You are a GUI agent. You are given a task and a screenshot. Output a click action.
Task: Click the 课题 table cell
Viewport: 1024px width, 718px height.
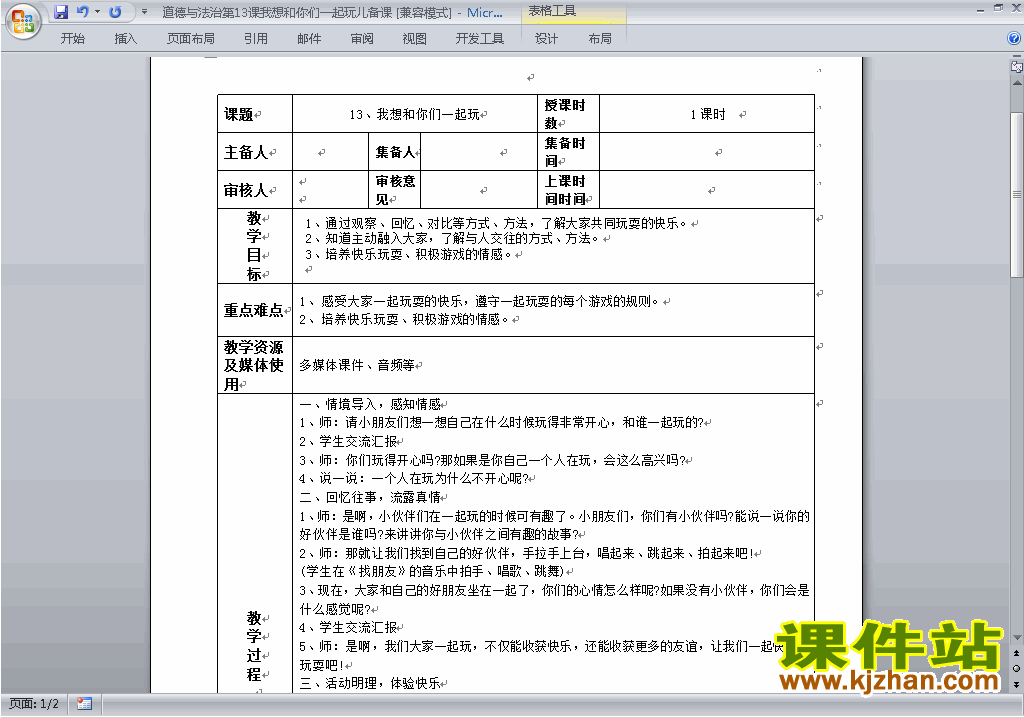[255, 114]
